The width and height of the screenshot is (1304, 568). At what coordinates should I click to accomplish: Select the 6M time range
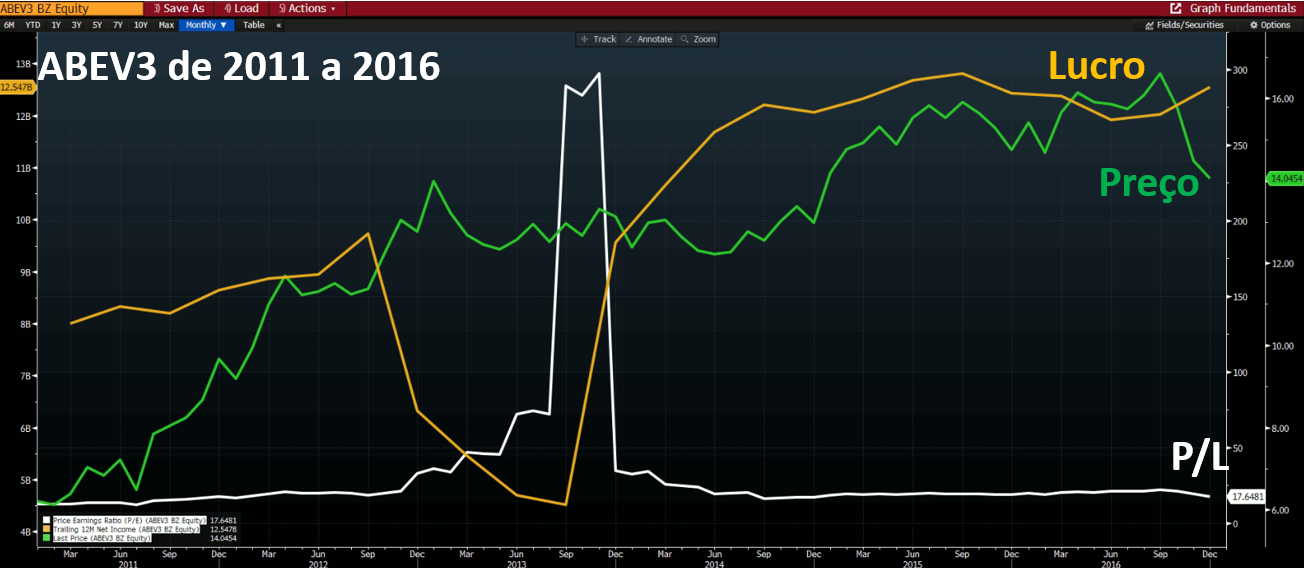point(9,24)
